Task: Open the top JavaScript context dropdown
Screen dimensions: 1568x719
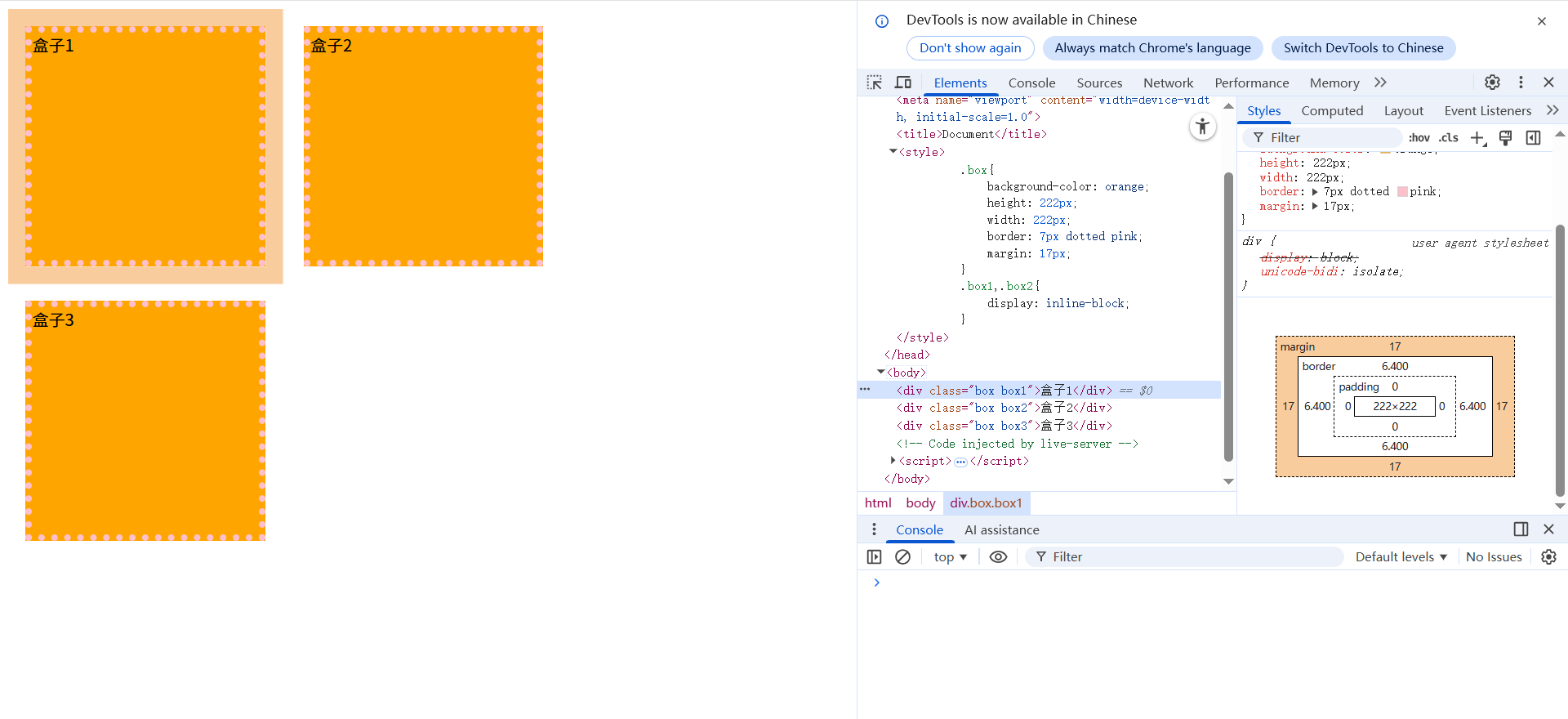Action: point(951,557)
